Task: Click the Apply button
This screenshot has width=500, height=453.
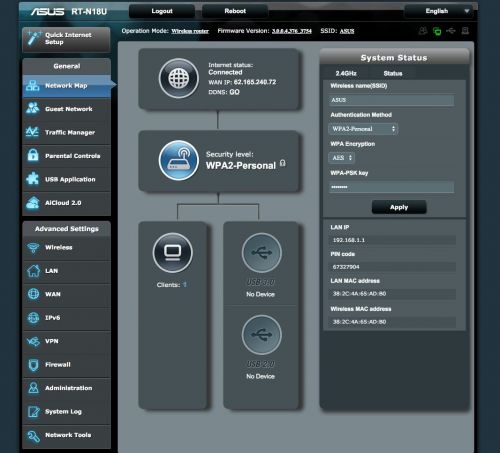Action: pos(399,207)
